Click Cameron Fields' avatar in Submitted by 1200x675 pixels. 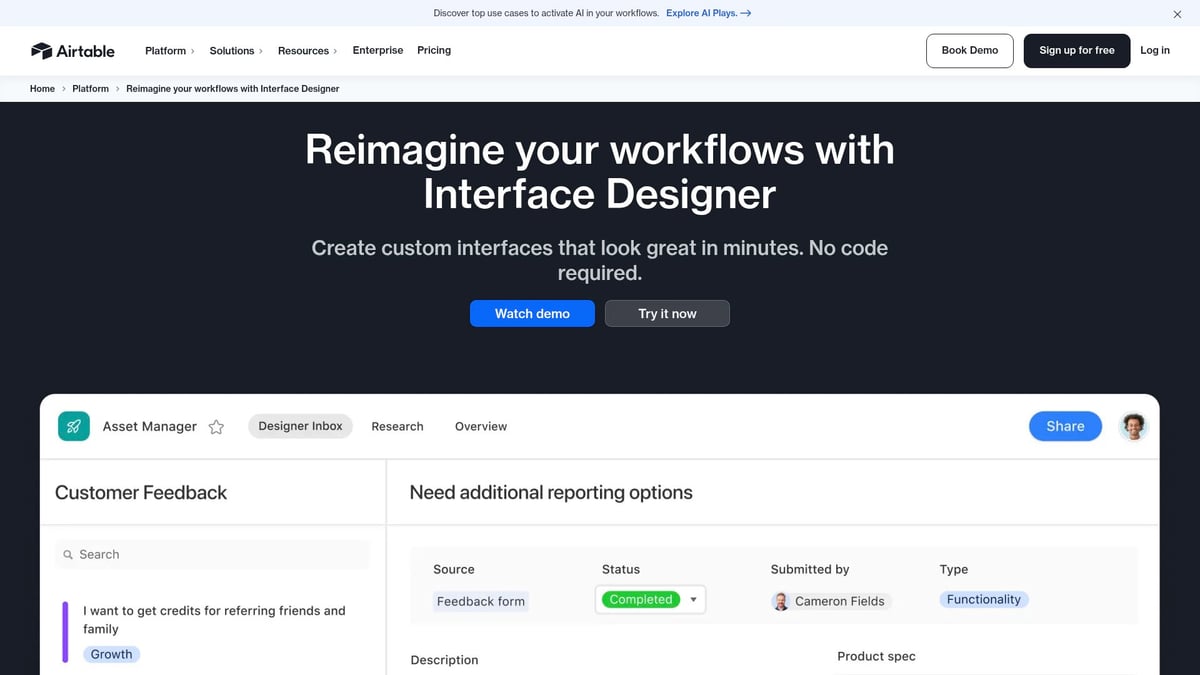click(x=780, y=601)
